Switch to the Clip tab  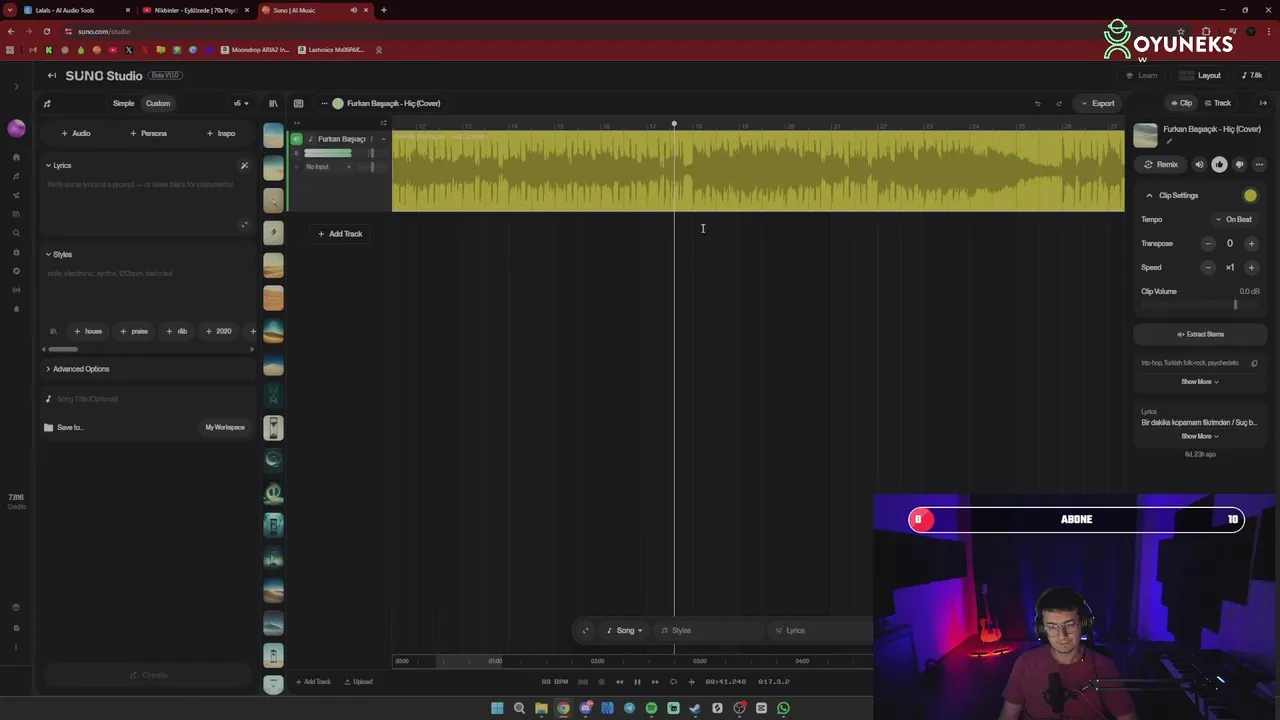1182,103
